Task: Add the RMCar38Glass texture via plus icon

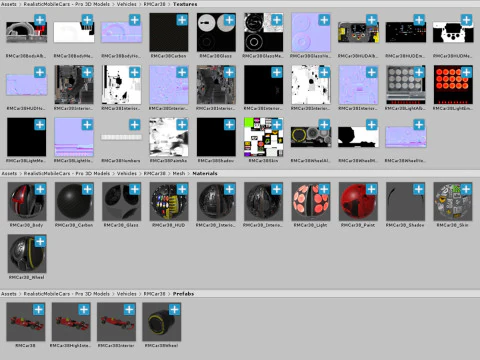Action: tap(229, 20)
